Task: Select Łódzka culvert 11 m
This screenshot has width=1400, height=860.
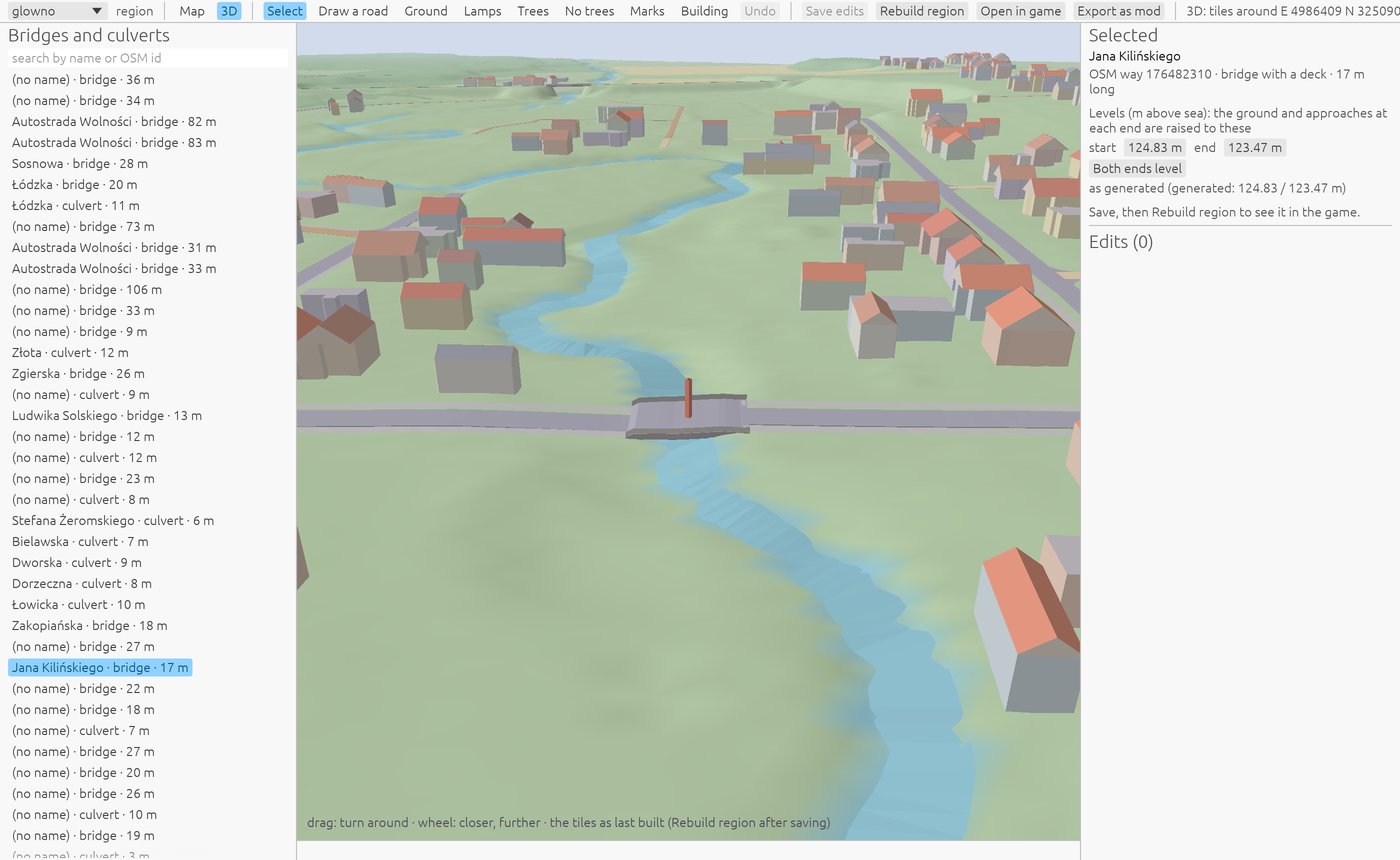Action: pos(76,206)
